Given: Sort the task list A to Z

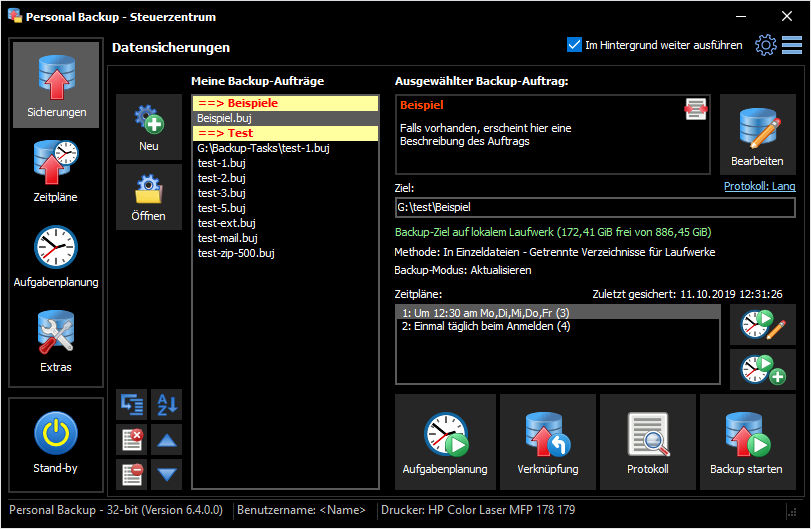Looking at the screenshot, I should click(167, 404).
